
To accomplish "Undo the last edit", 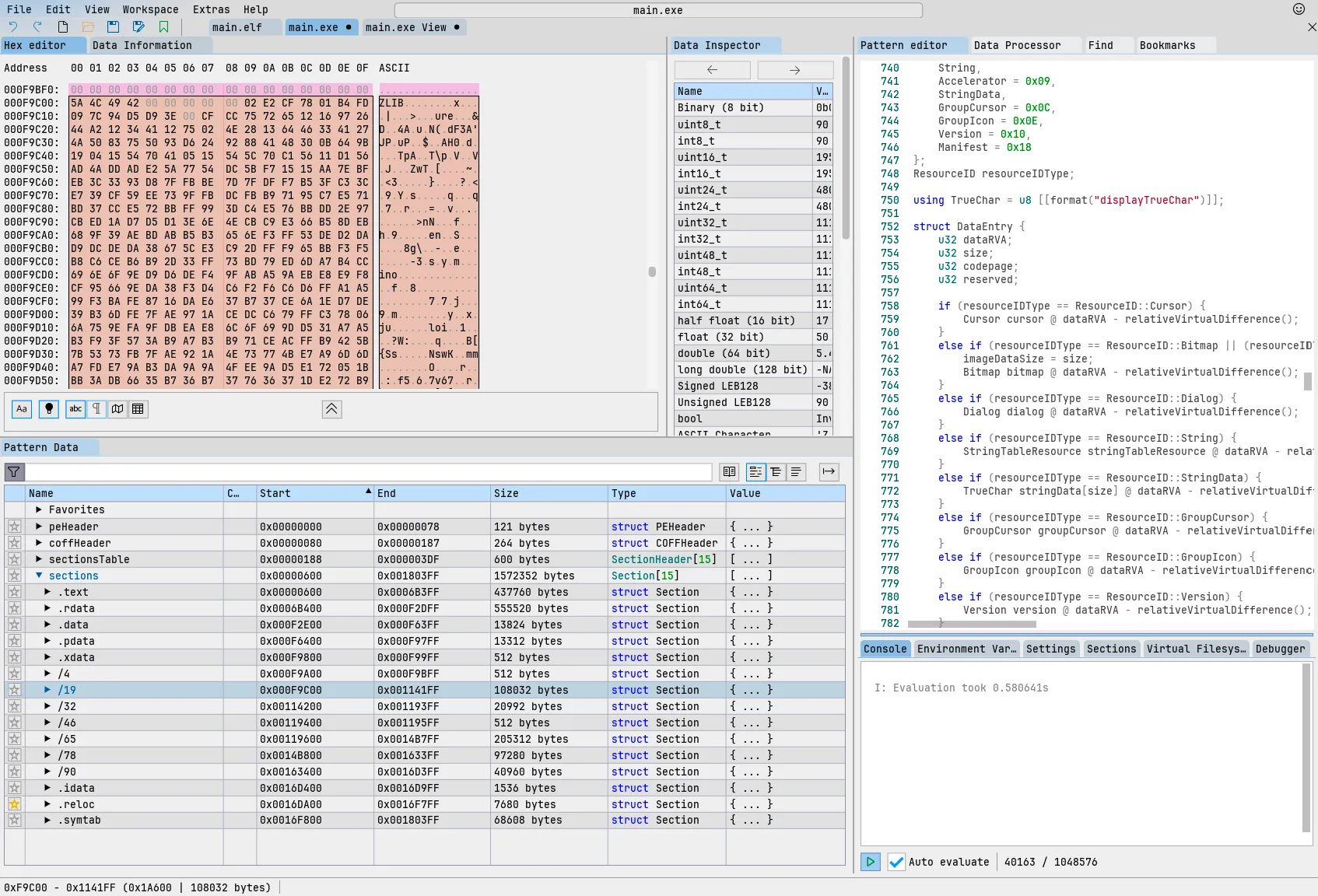I will coord(13,27).
